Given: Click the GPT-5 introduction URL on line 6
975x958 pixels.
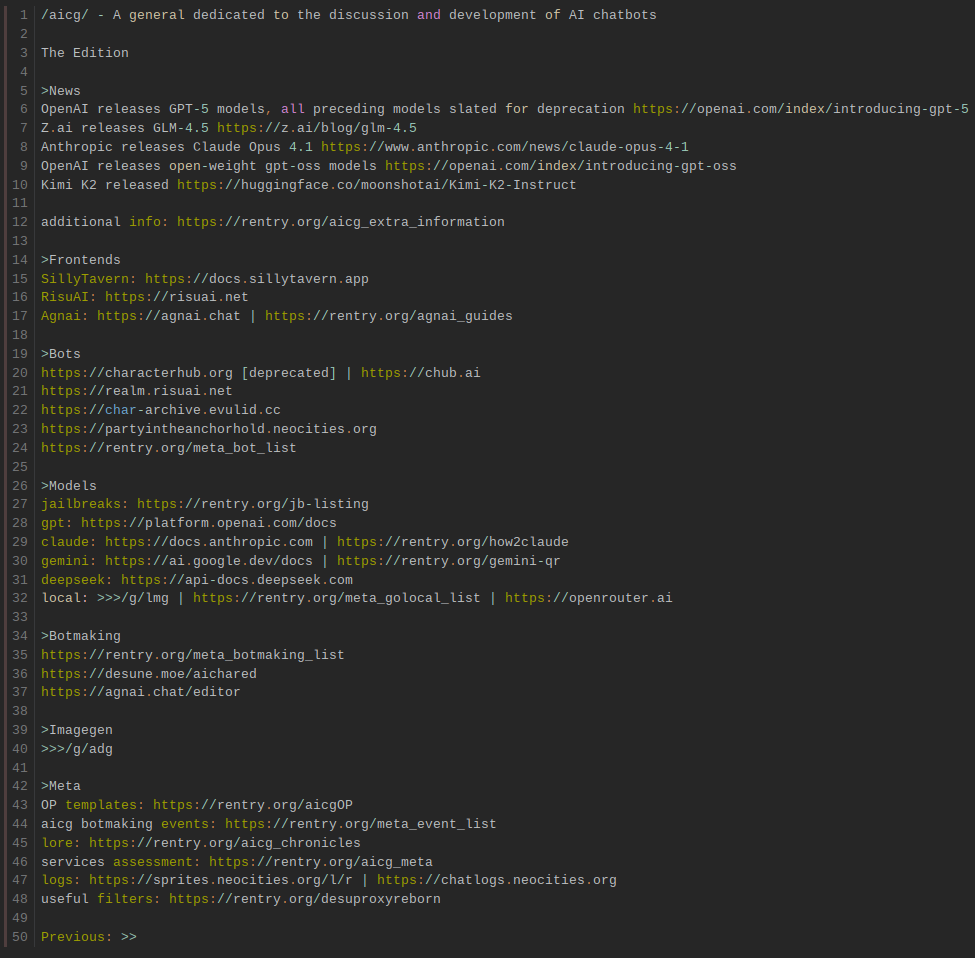Looking at the screenshot, I should 800,109.
